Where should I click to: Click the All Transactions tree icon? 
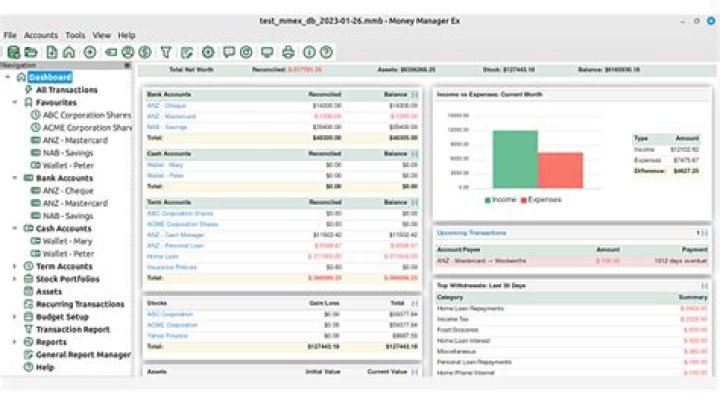(x=28, y=90)
